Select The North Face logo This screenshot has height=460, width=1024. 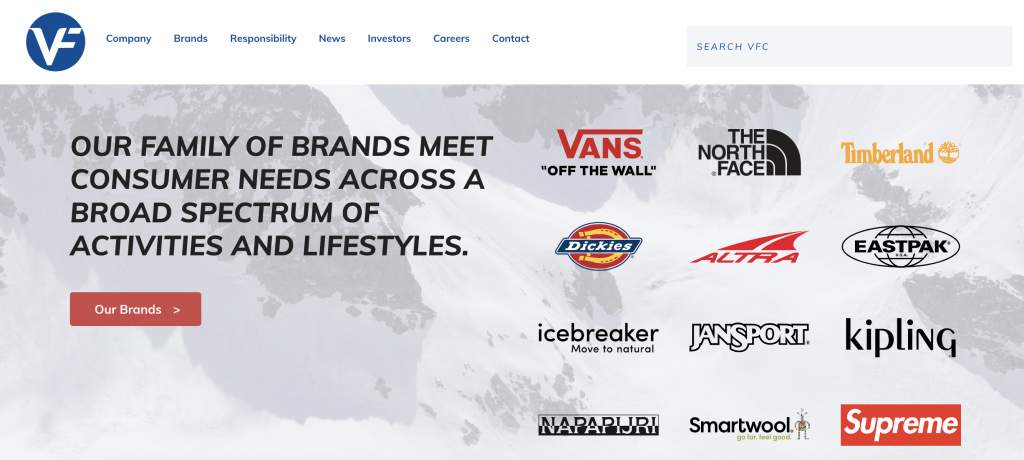click(x=749, y=152)
